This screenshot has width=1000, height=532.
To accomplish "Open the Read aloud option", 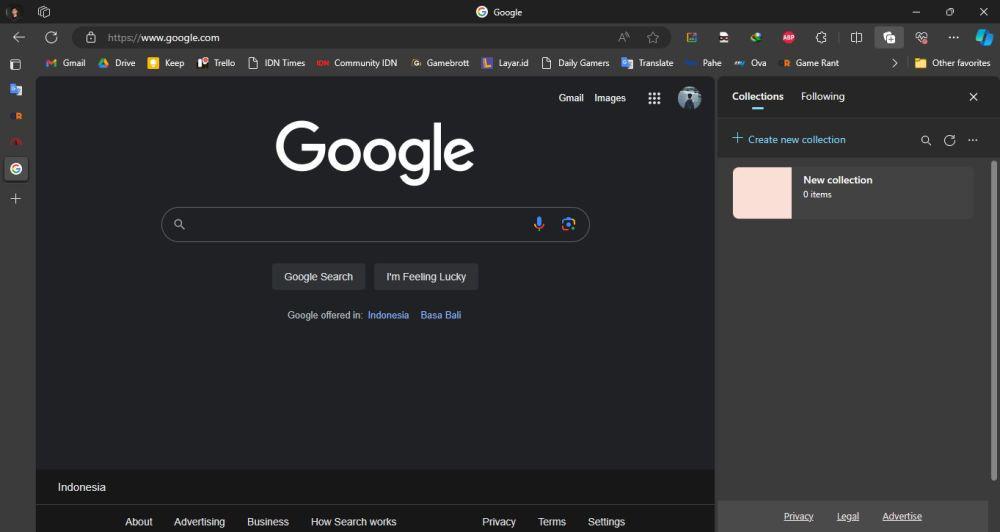I will [624, 38].
